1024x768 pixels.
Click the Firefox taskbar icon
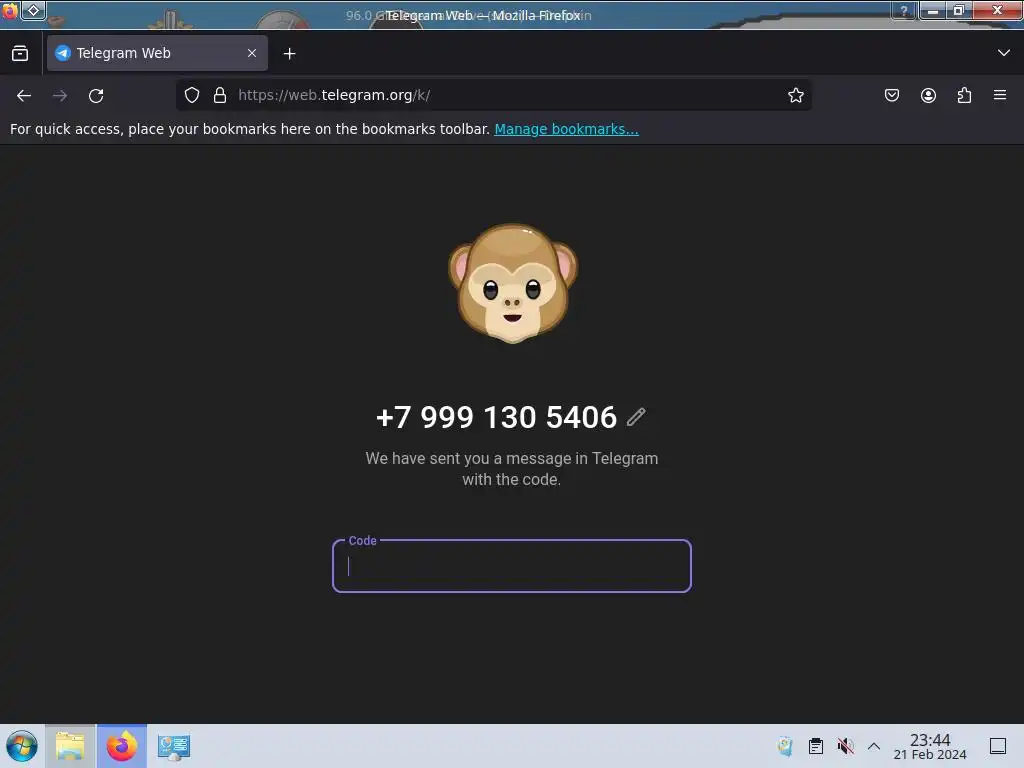tap(121, 746)
